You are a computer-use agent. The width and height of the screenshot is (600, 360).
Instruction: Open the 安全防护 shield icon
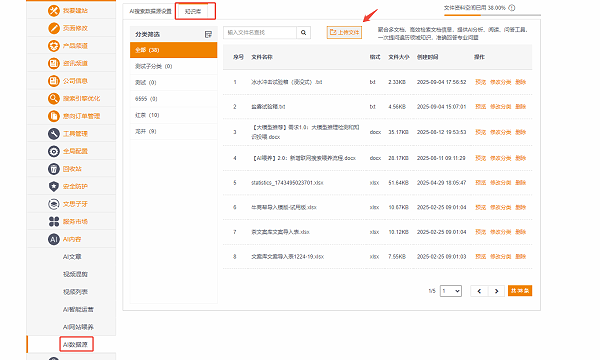click(x=54, y=187)
